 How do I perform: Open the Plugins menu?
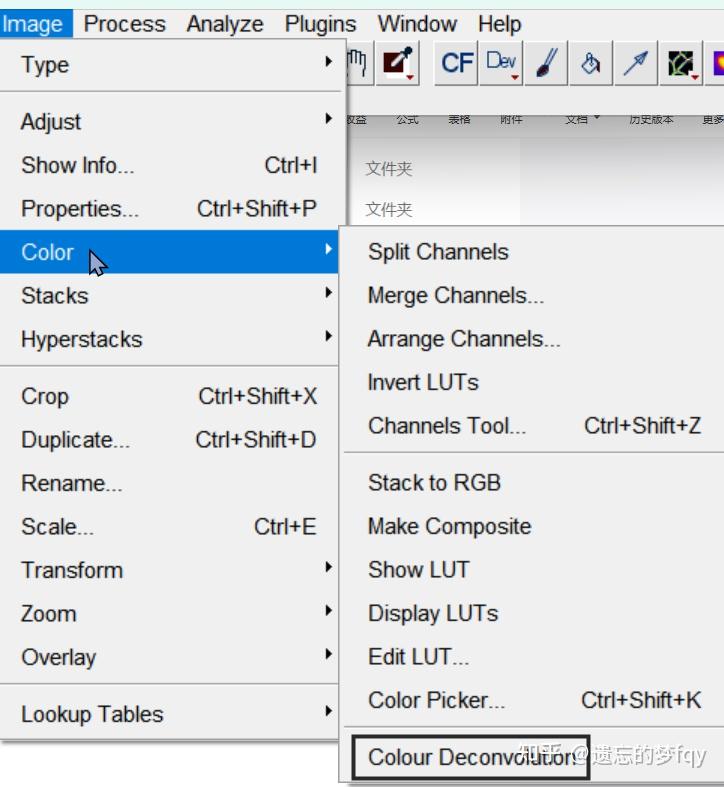point(320,24)
